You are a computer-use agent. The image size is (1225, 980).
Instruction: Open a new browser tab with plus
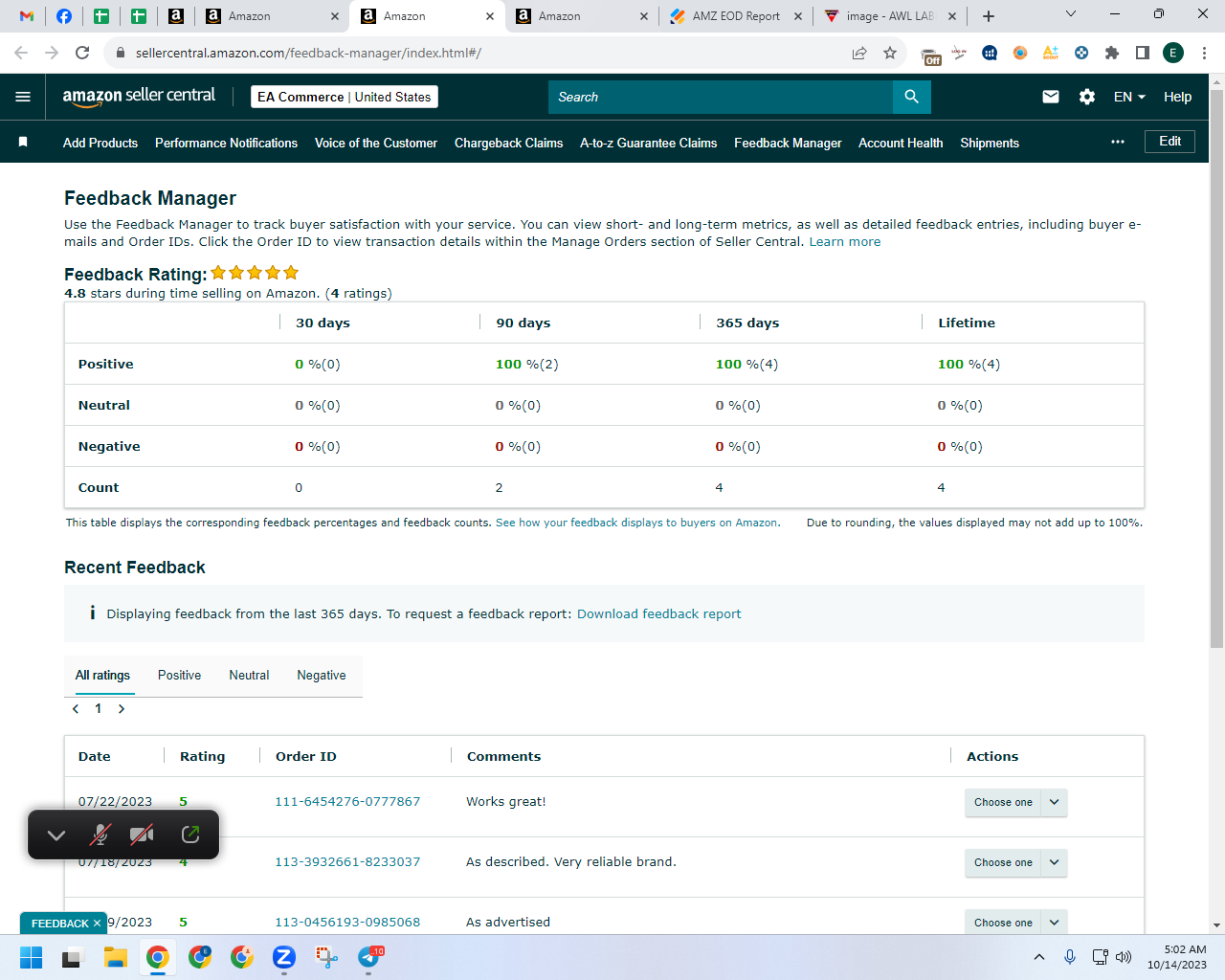click(x=989, y=16)
